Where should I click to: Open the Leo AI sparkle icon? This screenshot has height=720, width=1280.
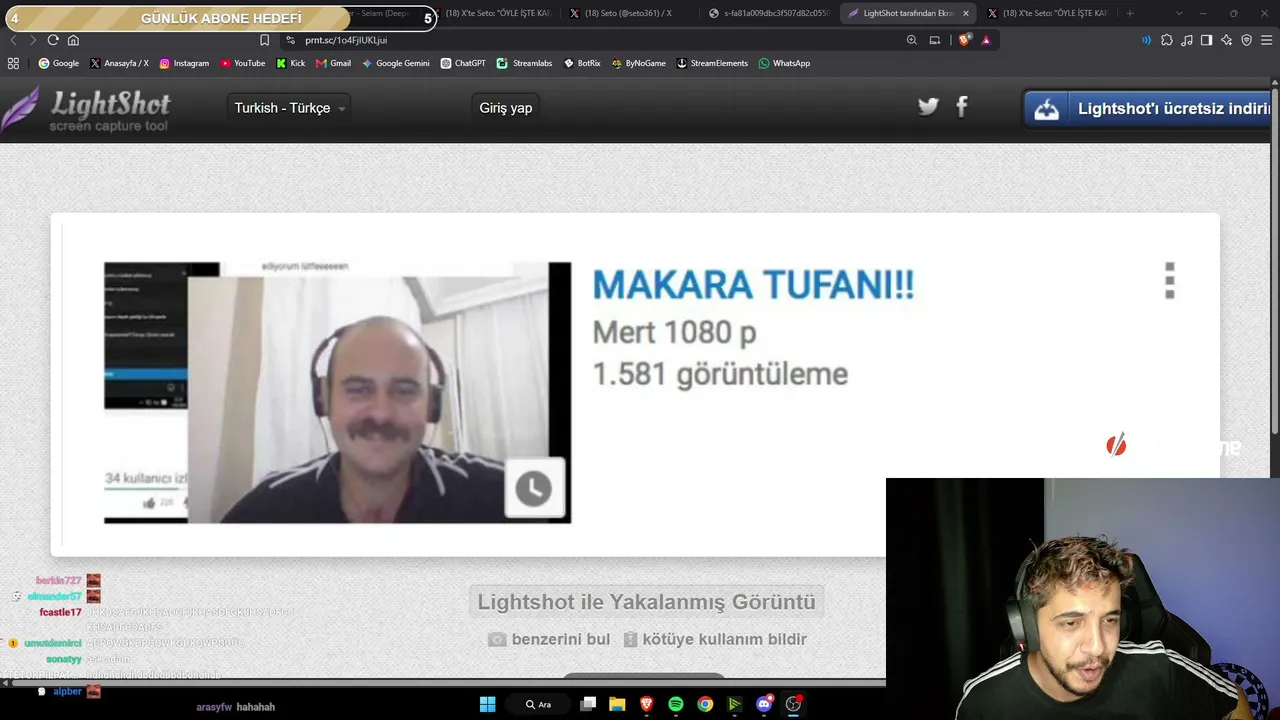pos(1226,40)
